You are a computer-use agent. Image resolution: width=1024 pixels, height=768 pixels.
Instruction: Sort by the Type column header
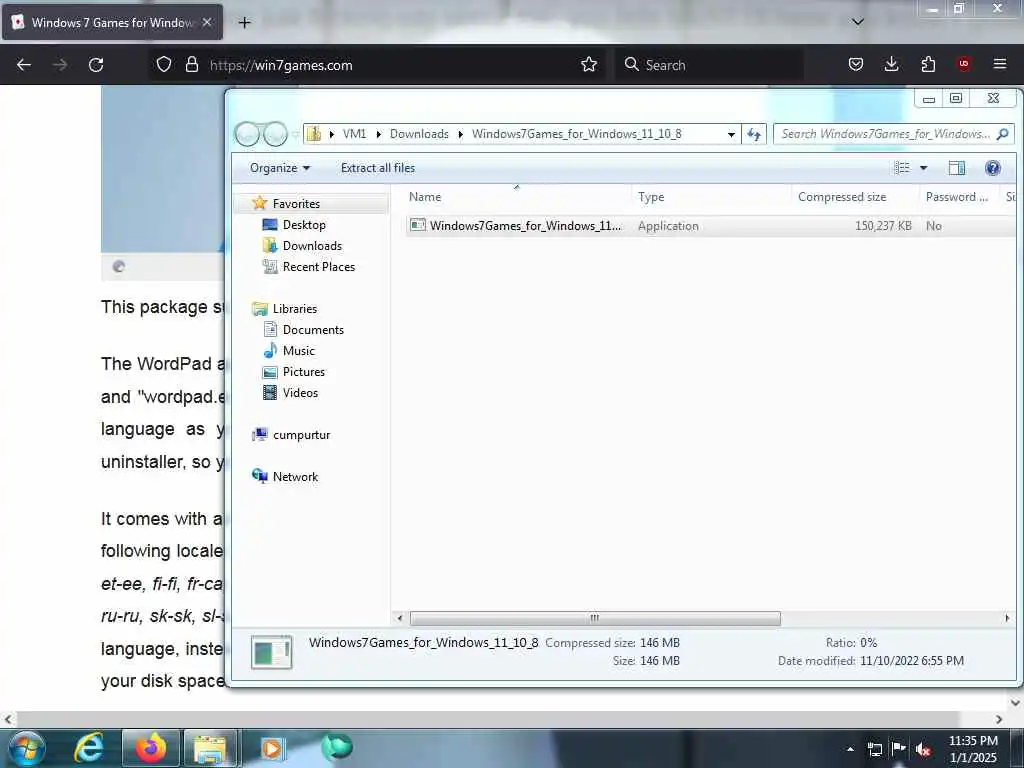[711, 197]
